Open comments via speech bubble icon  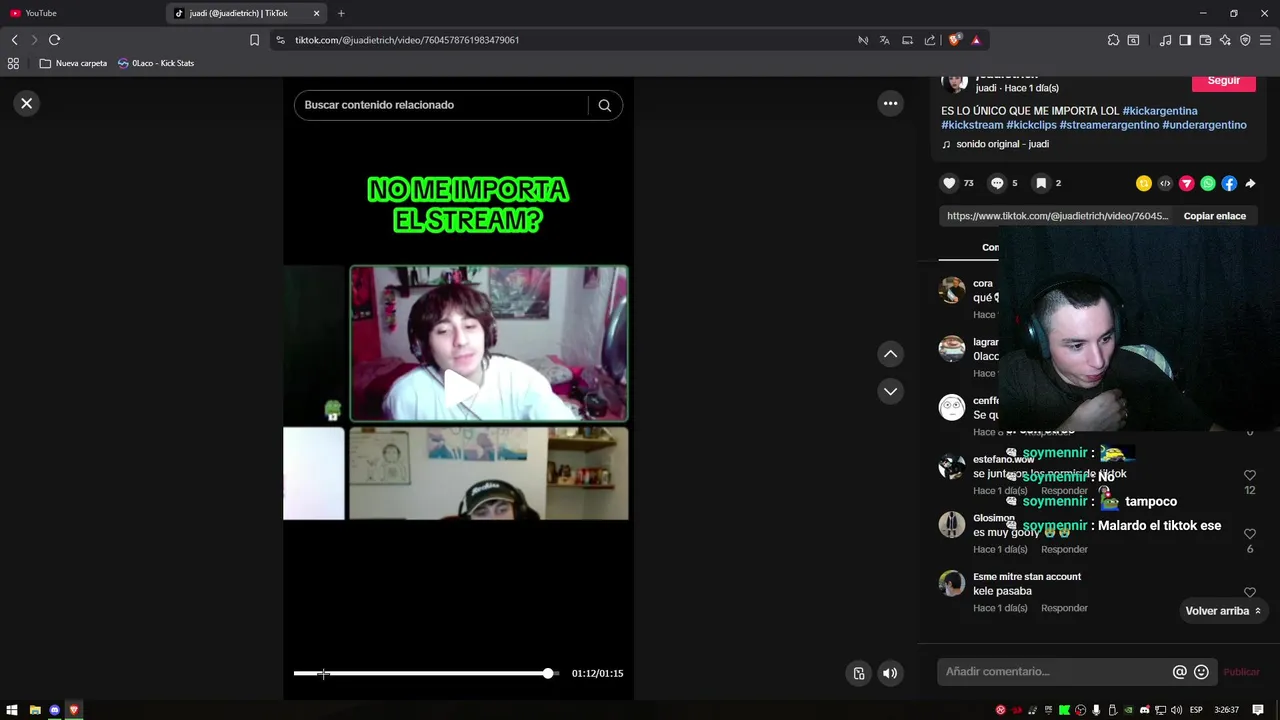coord(997,183)
